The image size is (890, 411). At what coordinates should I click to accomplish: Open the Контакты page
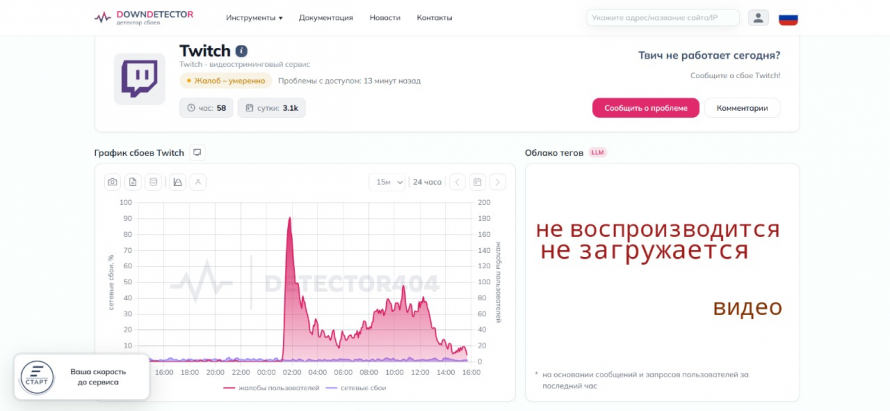(434, 18)
